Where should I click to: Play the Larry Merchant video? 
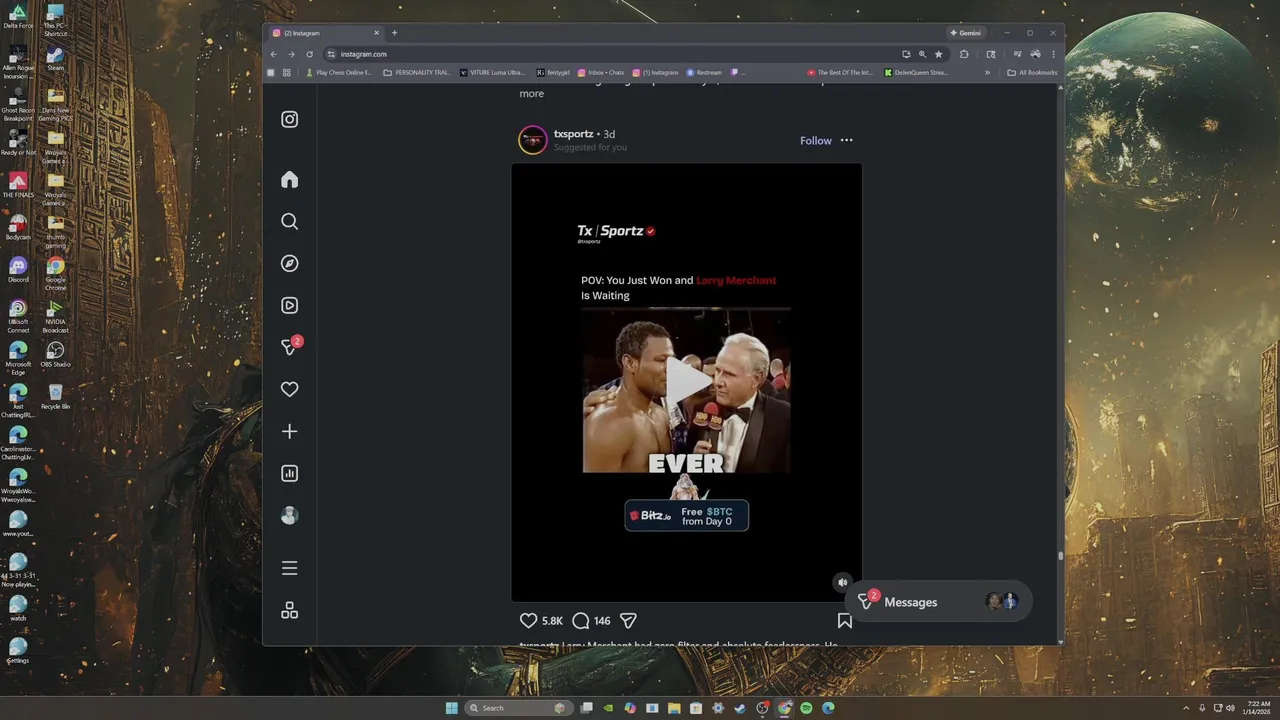[686, 382]
